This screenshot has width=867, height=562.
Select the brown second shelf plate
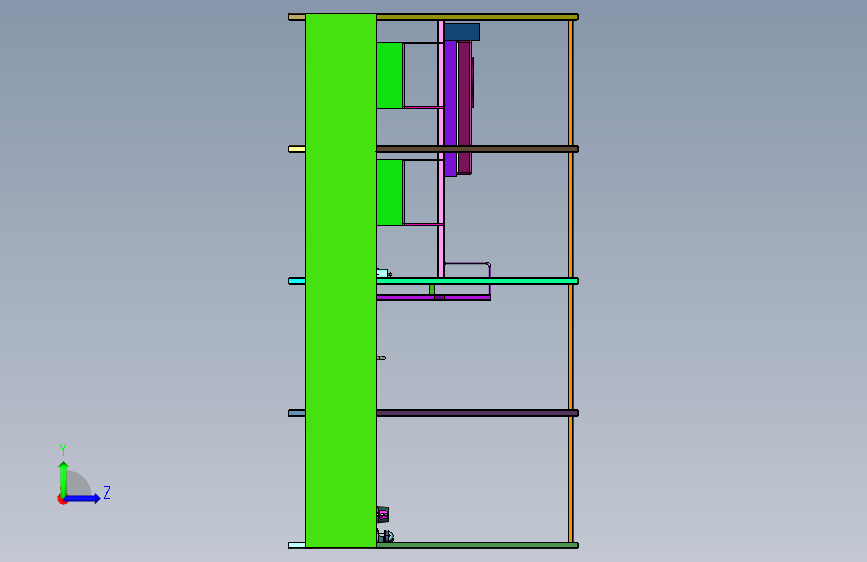pyautogui.click(x=477, y=149)
